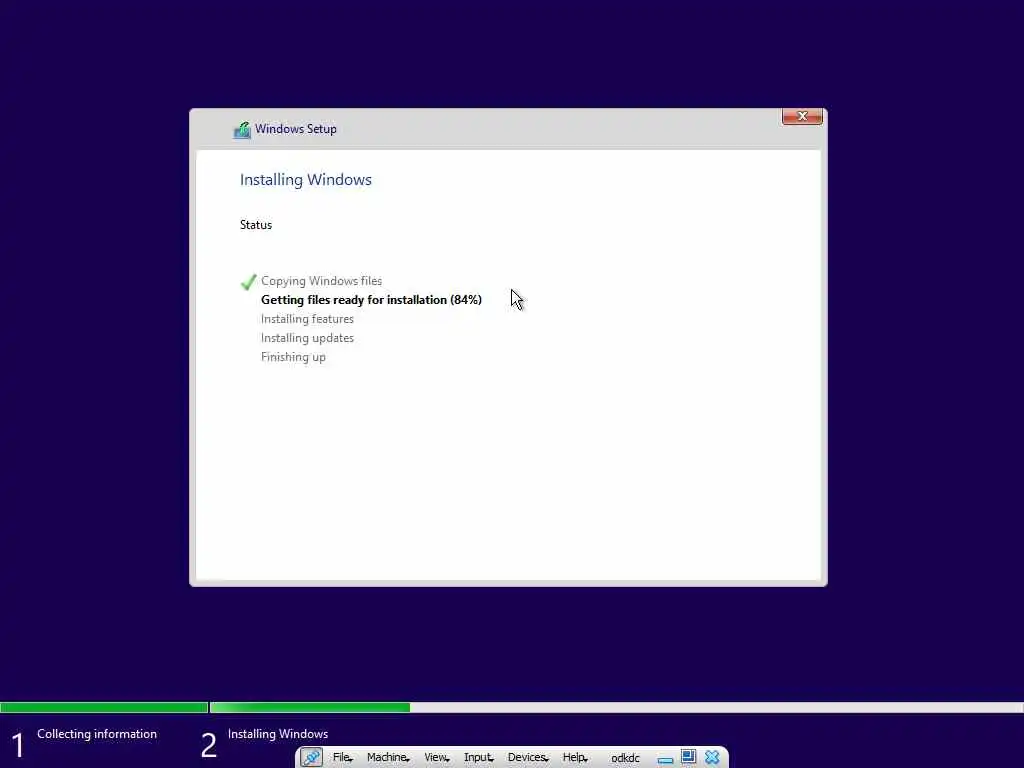Close the Windows Setup dialog

pyautogui.click(x=802, y=116)
